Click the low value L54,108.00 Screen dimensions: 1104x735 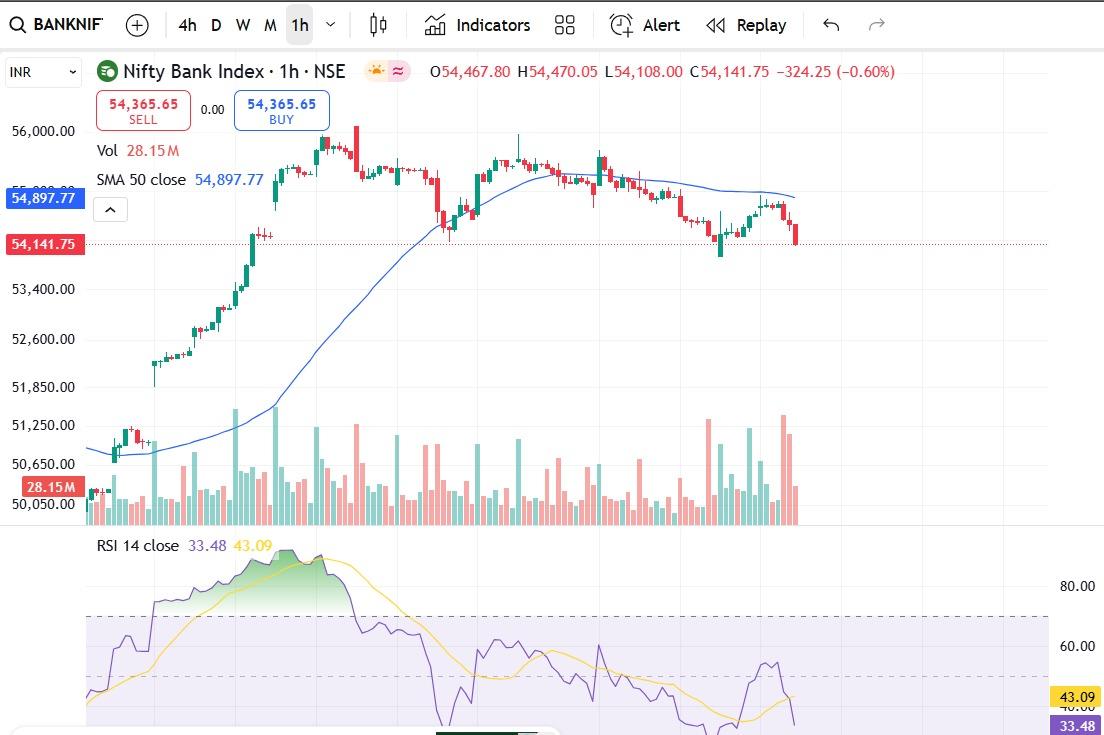(x=644, y=72)
